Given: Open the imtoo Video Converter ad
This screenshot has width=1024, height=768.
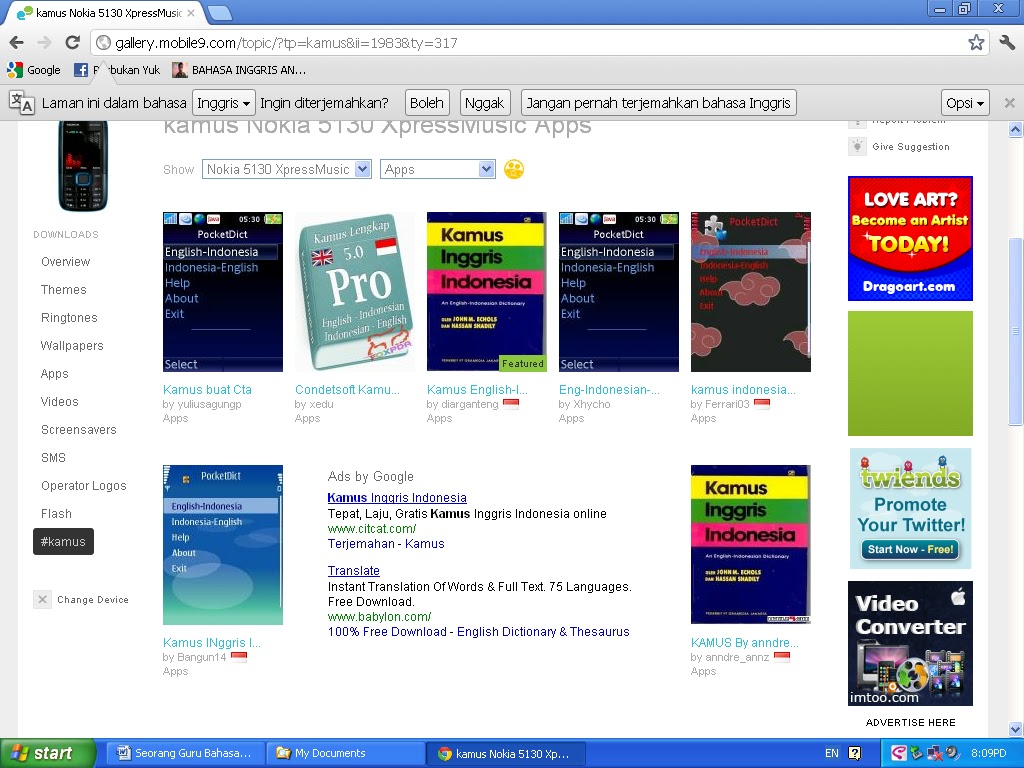Looking at the screenshot, I should pos(910,643).
